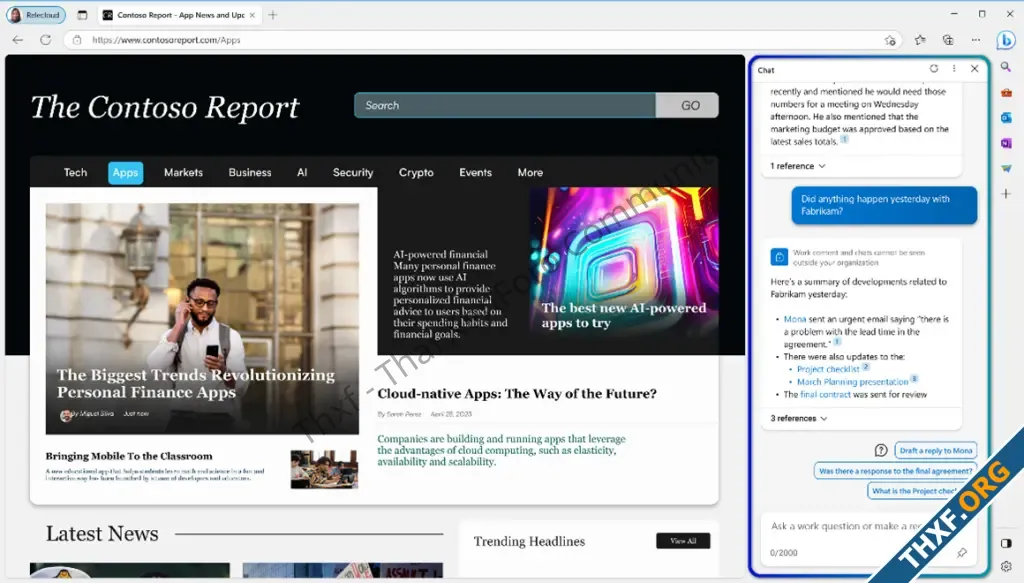Close the Contoso Report tab
Screen dimensions: 1024x583
[x=252, y=15]
